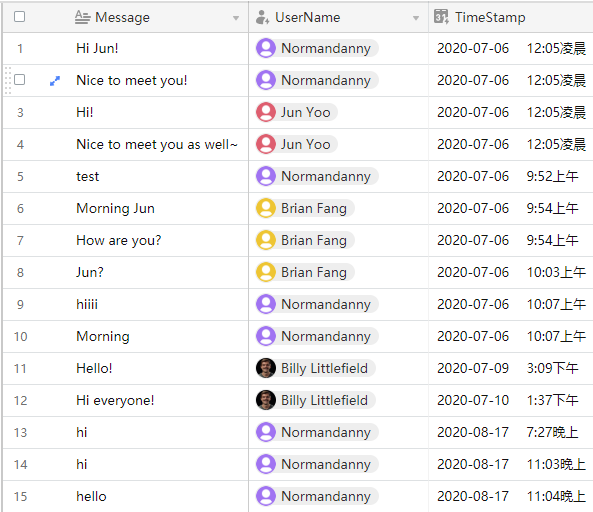
Task: Open the Message column dropdown arrow
Action: point(236,18)
